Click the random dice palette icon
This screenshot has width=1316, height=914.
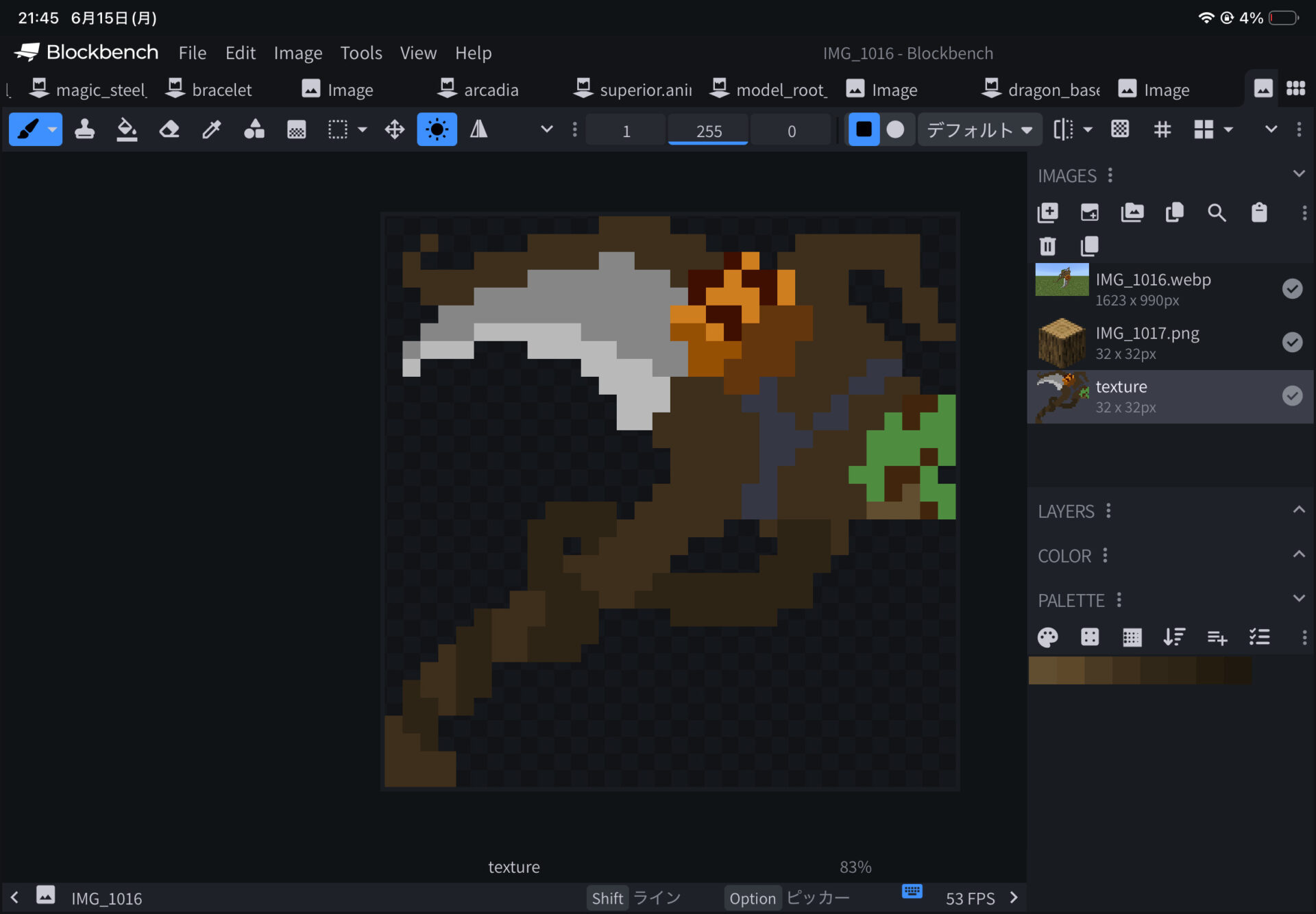click(x=1090, y=638)
